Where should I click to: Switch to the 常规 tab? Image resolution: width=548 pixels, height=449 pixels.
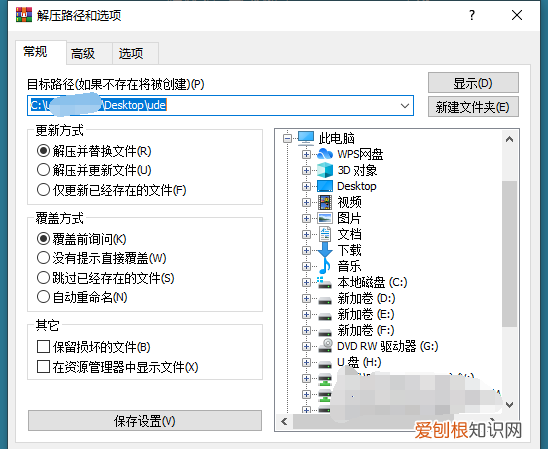(41, 52)
